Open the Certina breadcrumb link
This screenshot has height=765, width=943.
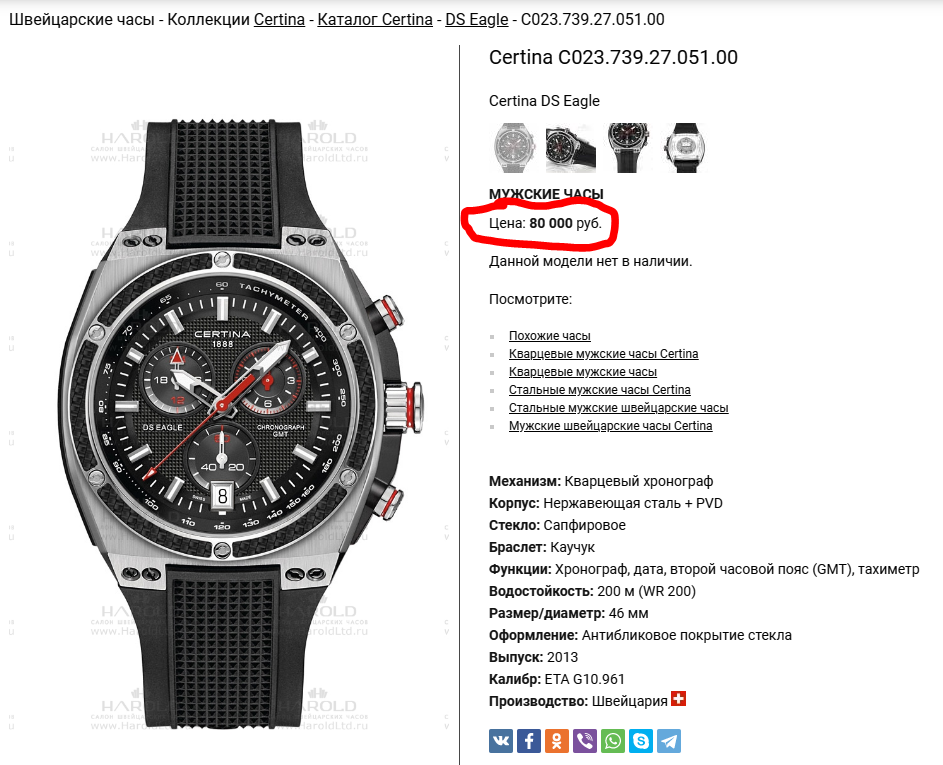279,19
